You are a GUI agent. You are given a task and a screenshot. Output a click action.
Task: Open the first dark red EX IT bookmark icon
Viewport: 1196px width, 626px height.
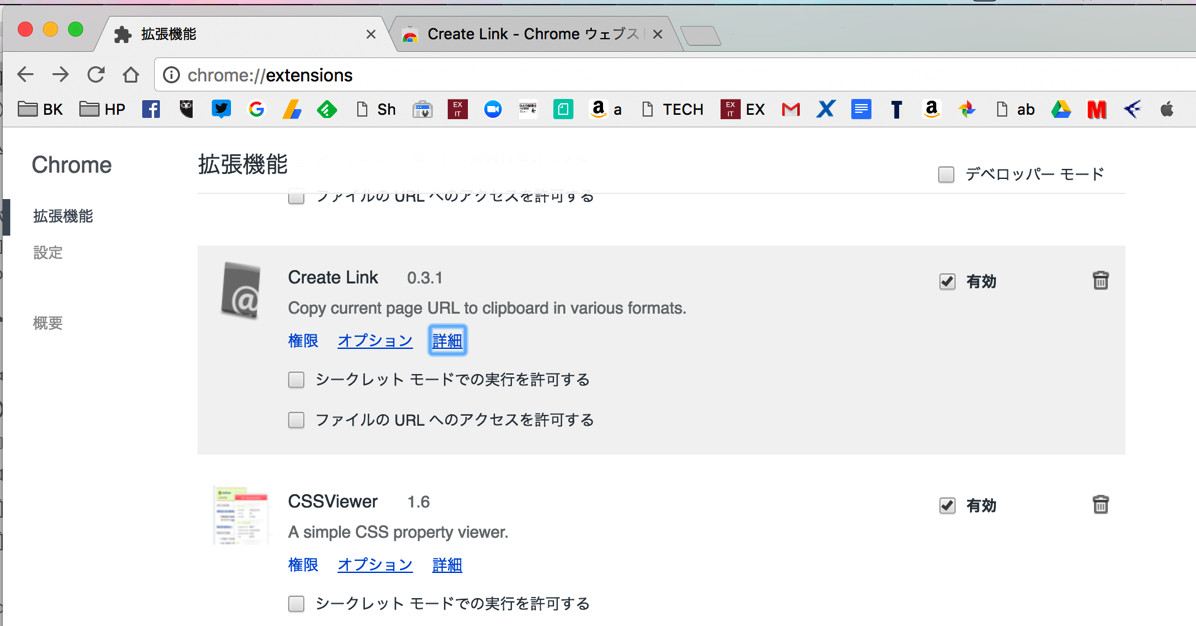[458, 109]
